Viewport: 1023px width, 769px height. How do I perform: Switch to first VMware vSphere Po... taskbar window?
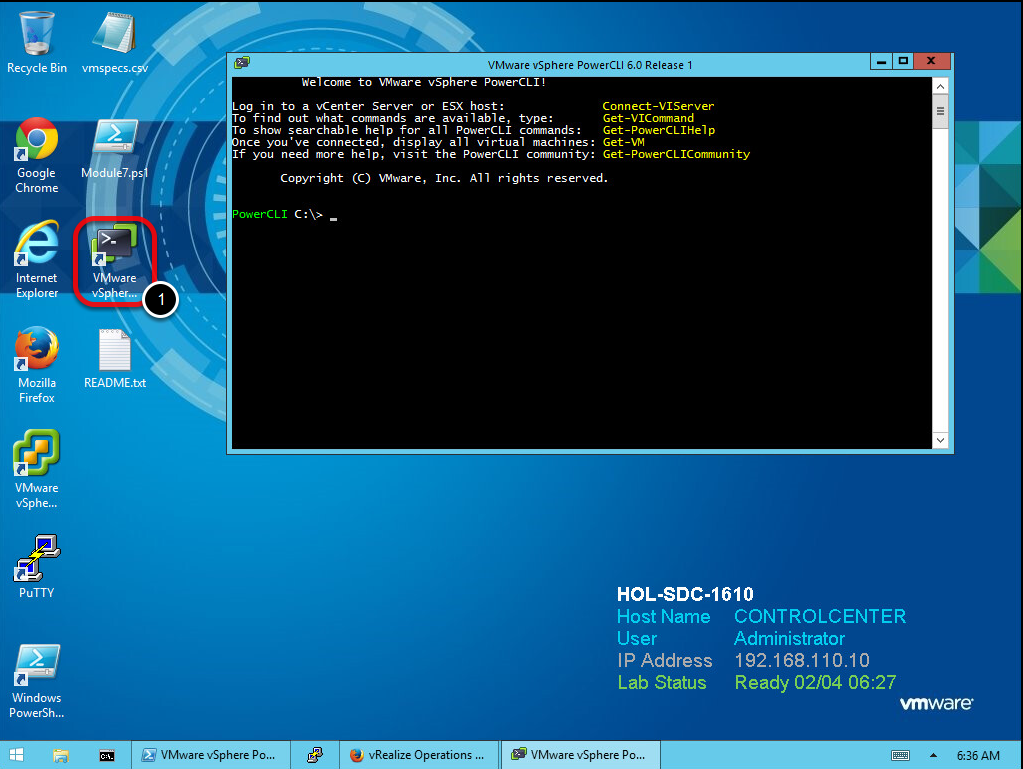[x=211, y=755]
